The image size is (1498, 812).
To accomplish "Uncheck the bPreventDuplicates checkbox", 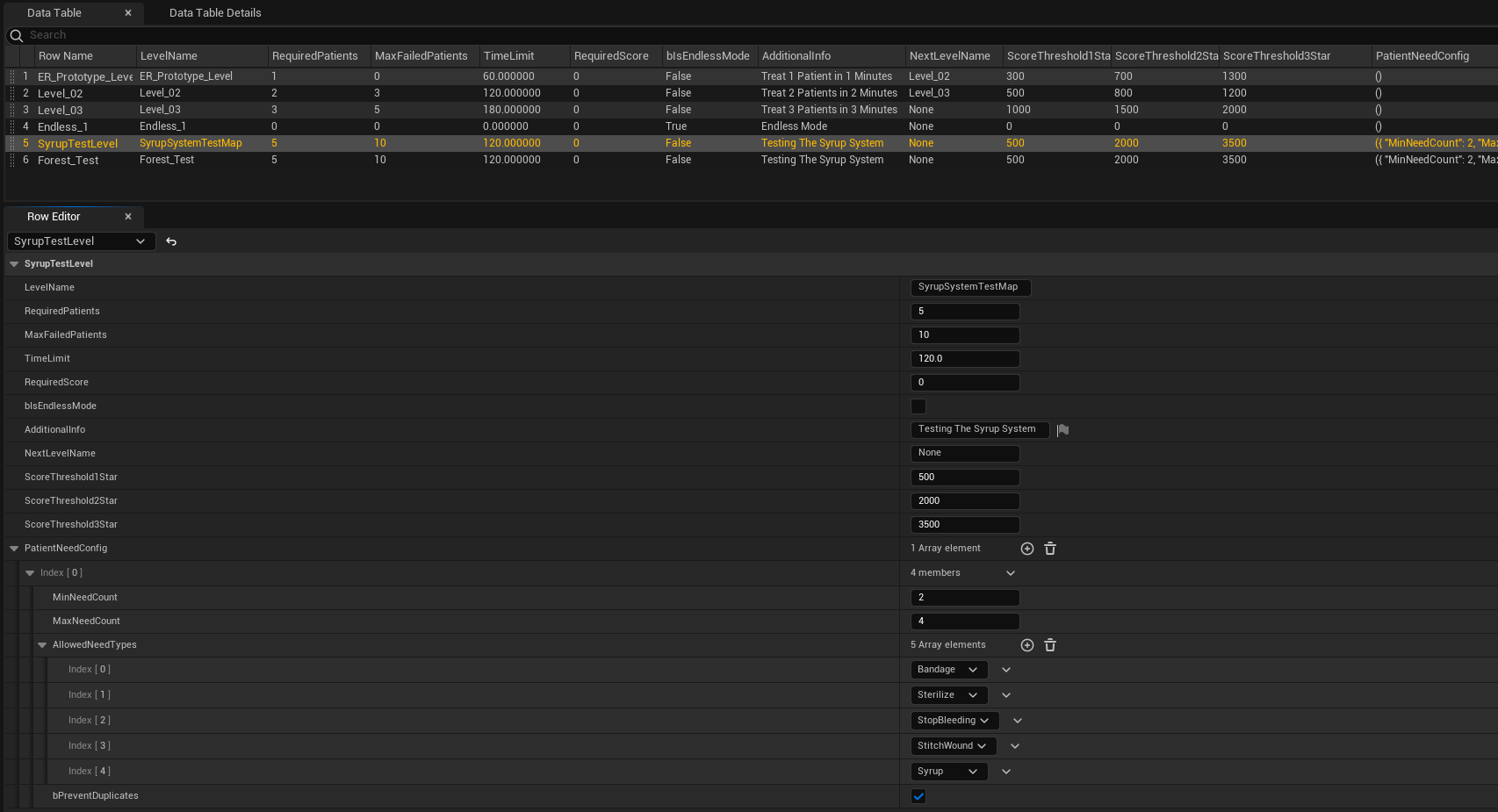I will [x=918, y=796].
